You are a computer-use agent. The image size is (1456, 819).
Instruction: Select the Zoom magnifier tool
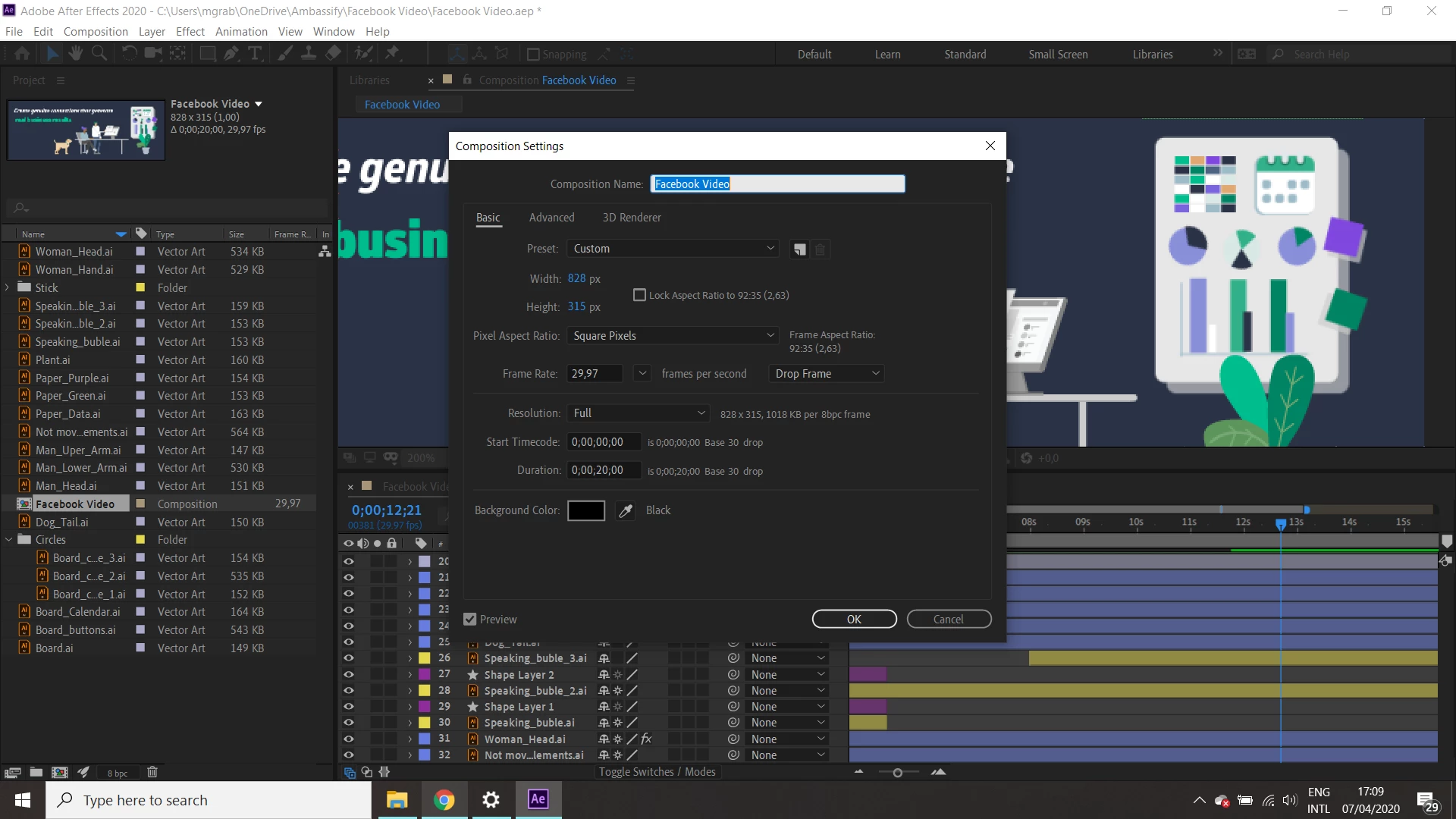[99, 53]
